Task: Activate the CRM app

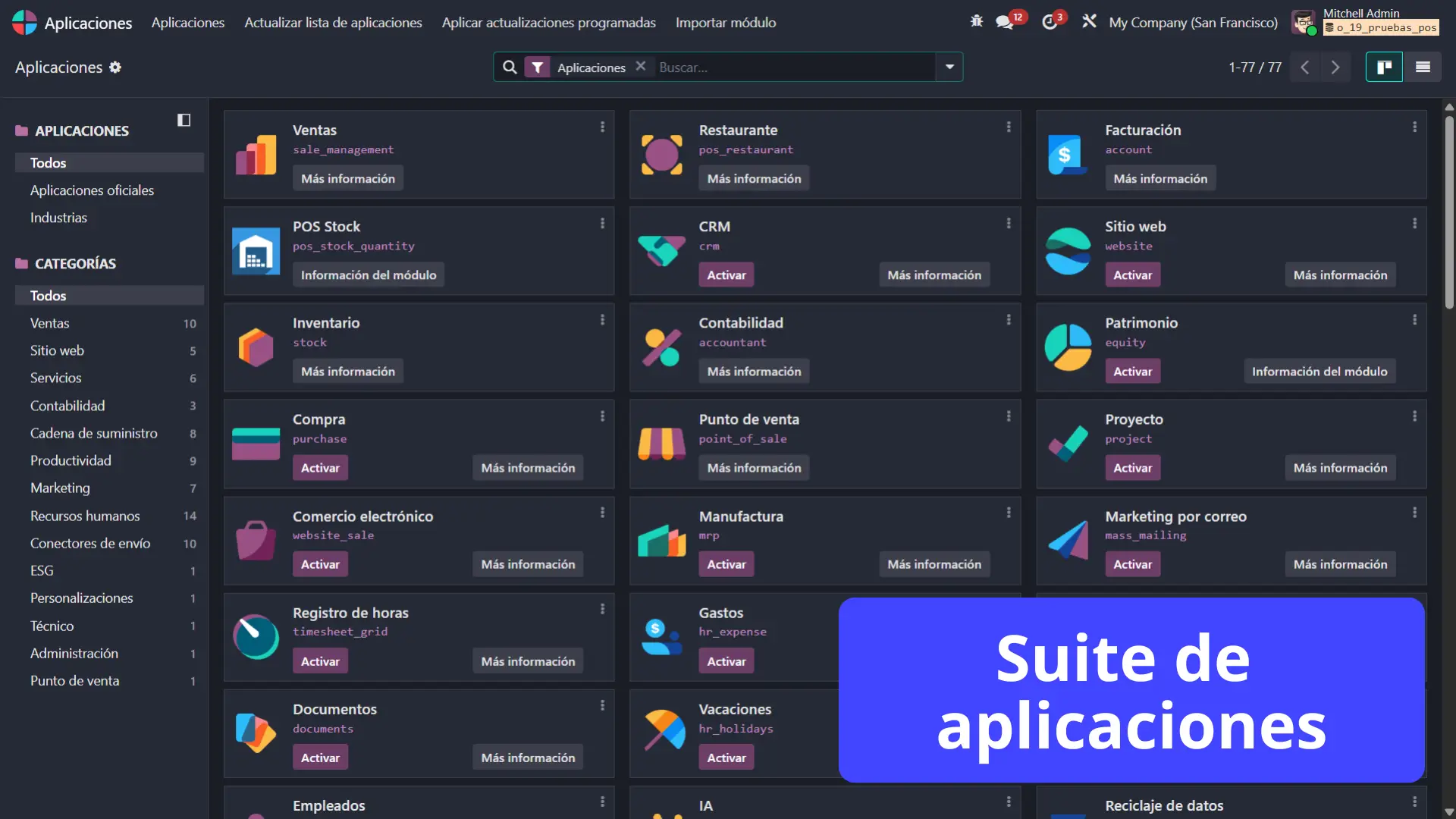Action: coord(726,275)
